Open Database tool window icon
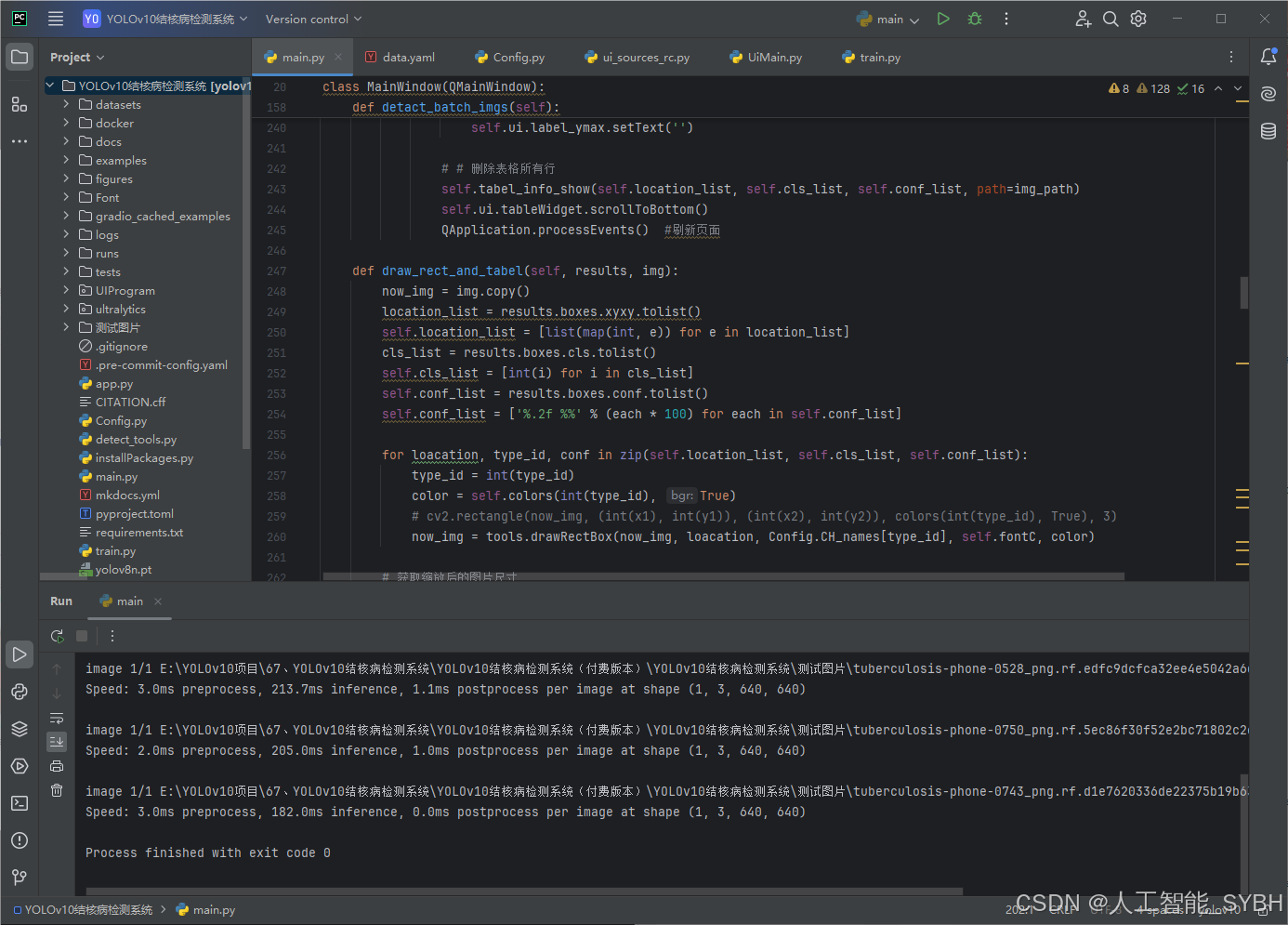Screen dimensions: 1288x925 click(x=1268, y=131)
